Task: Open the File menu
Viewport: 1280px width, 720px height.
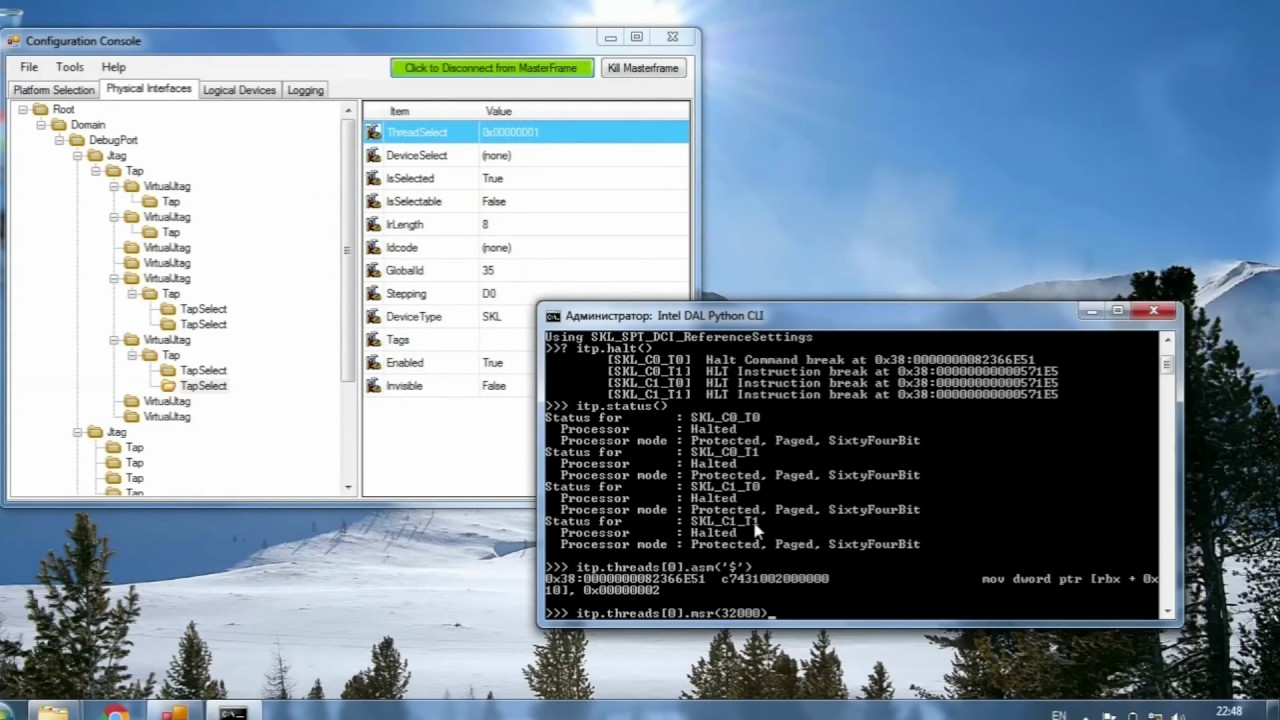Action: coord(29,67)
